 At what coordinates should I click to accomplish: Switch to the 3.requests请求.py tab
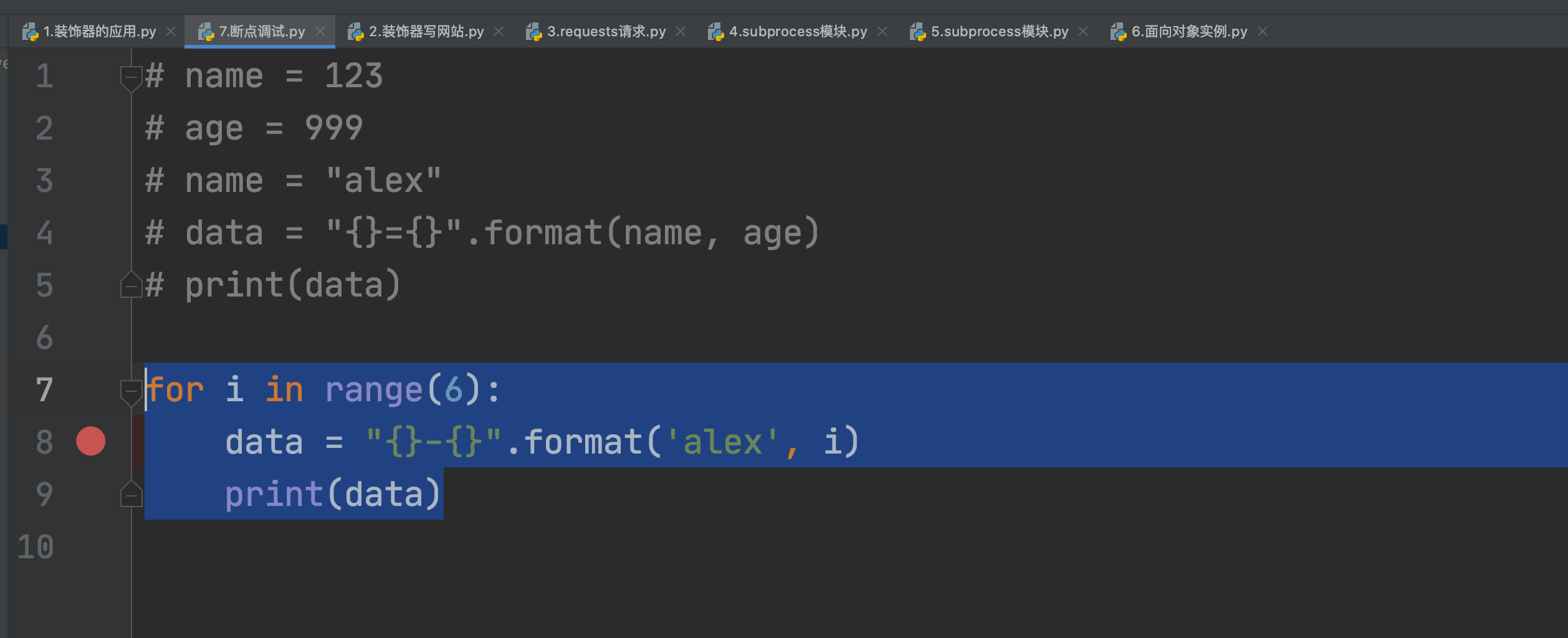tap(606, 31)
